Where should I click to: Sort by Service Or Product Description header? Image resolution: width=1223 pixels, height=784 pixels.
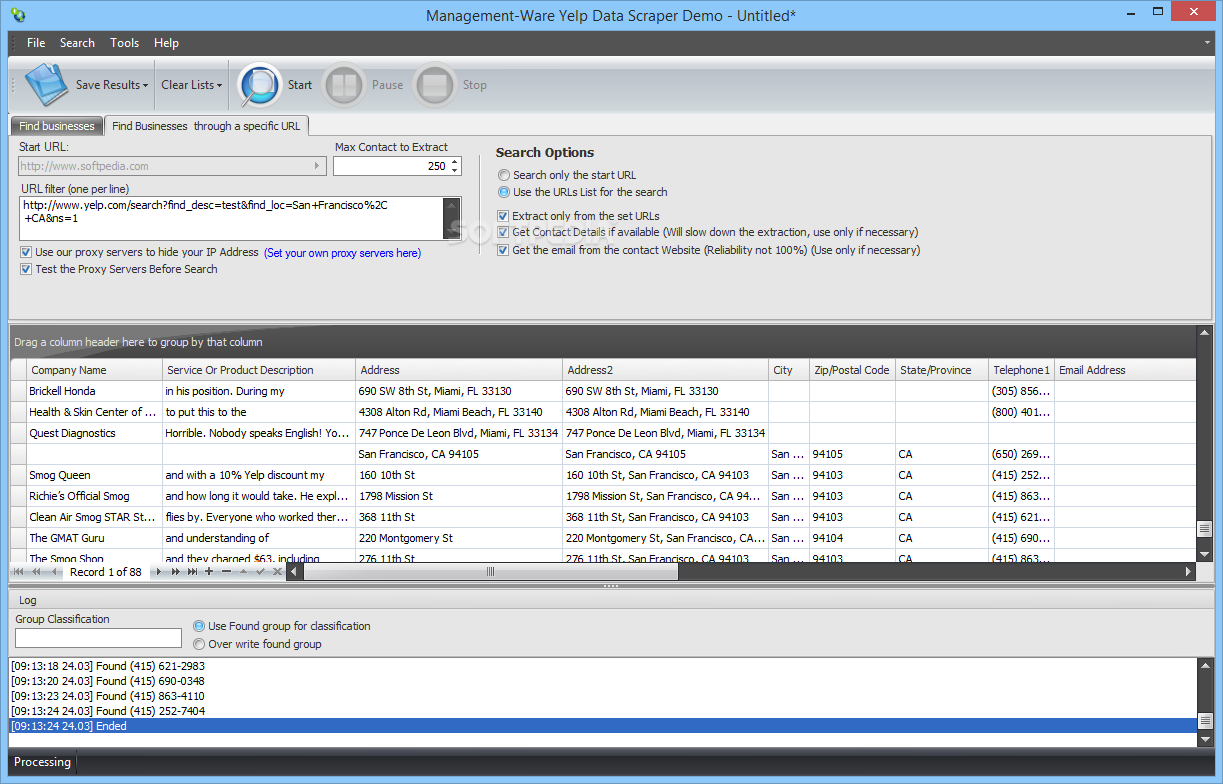(x=259, y=370)
